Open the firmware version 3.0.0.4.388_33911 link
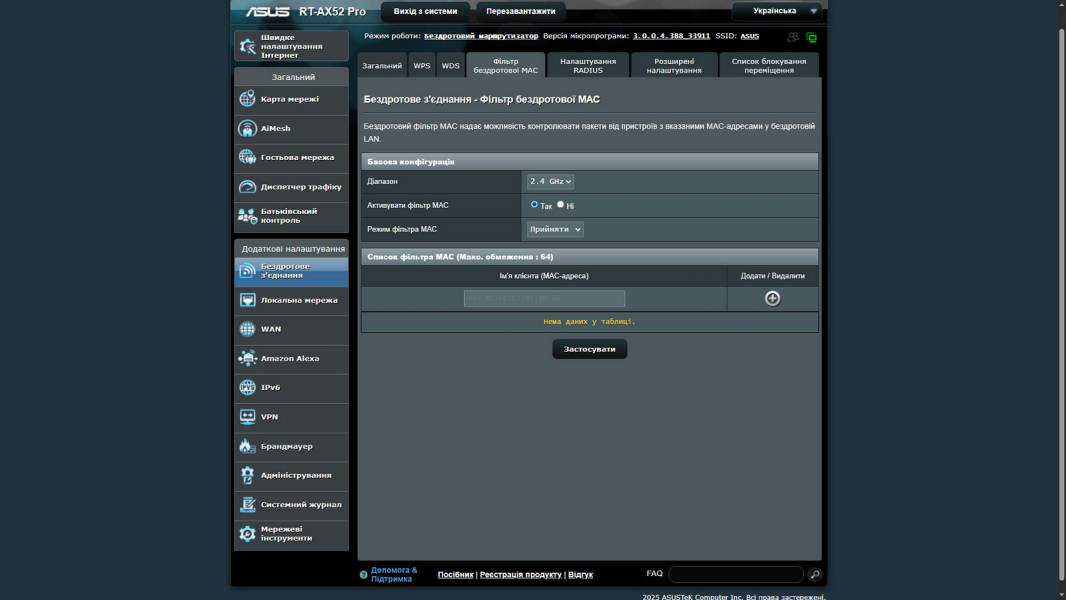Image resolution: width=1066 pixels, height=600 pixels. click(671, 36)
